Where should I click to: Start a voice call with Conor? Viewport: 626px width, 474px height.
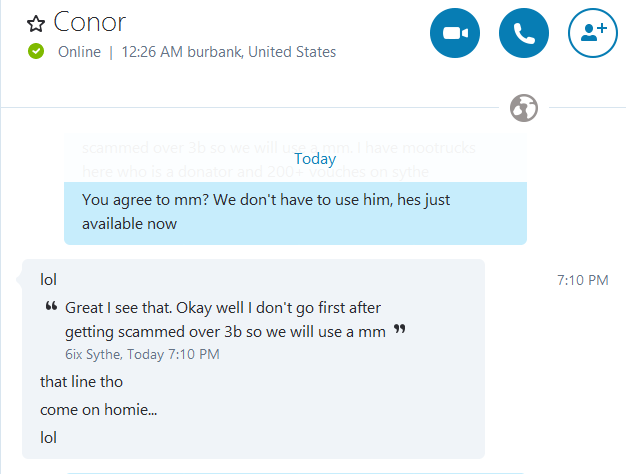point(524,33)
